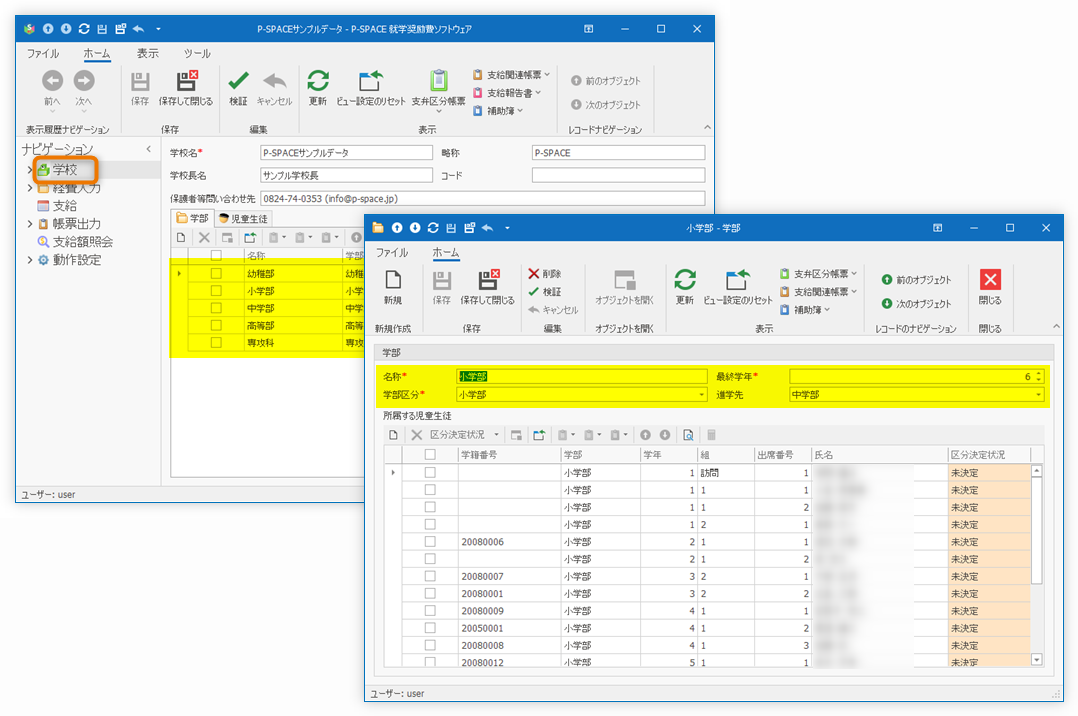Open ファイル menu in main window
Image resolution: width=1078 pixels, height=716 pixels.
pyautogui.click(x=43, y=53)
